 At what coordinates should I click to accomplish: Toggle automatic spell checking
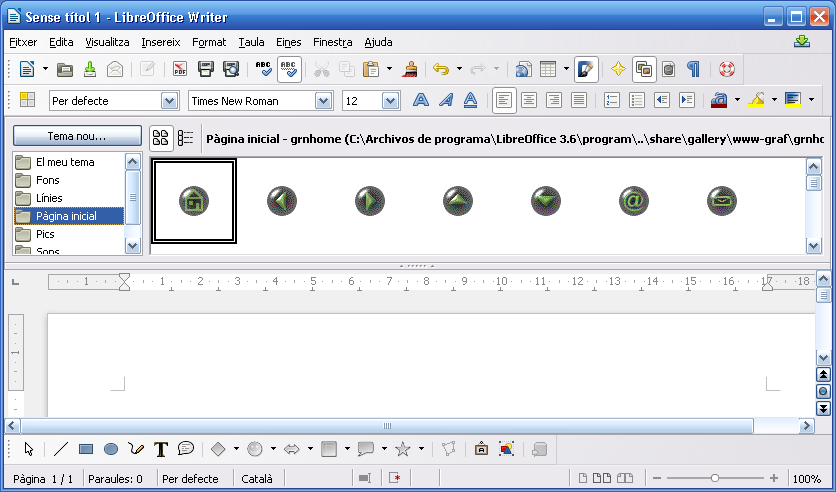(289, 69)
